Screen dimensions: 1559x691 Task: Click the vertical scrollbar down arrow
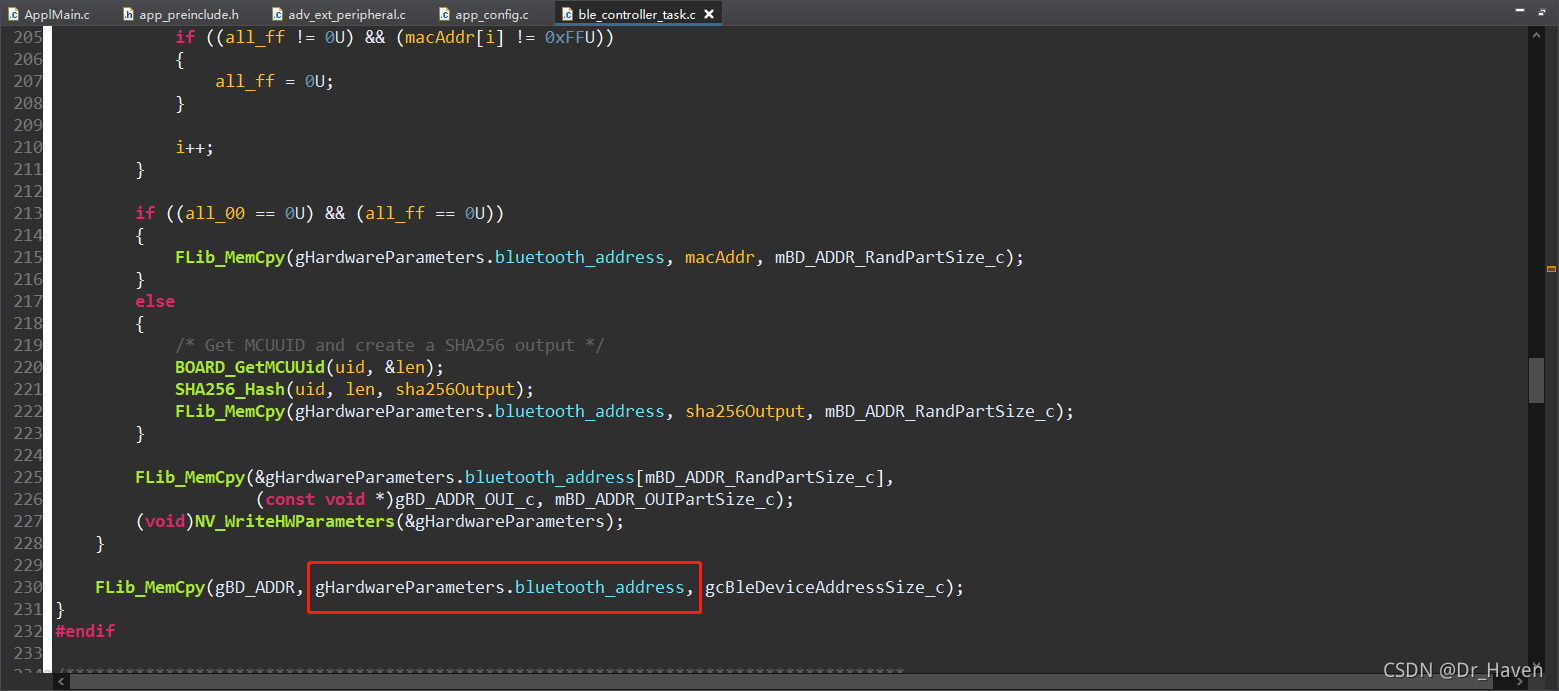1537,664
